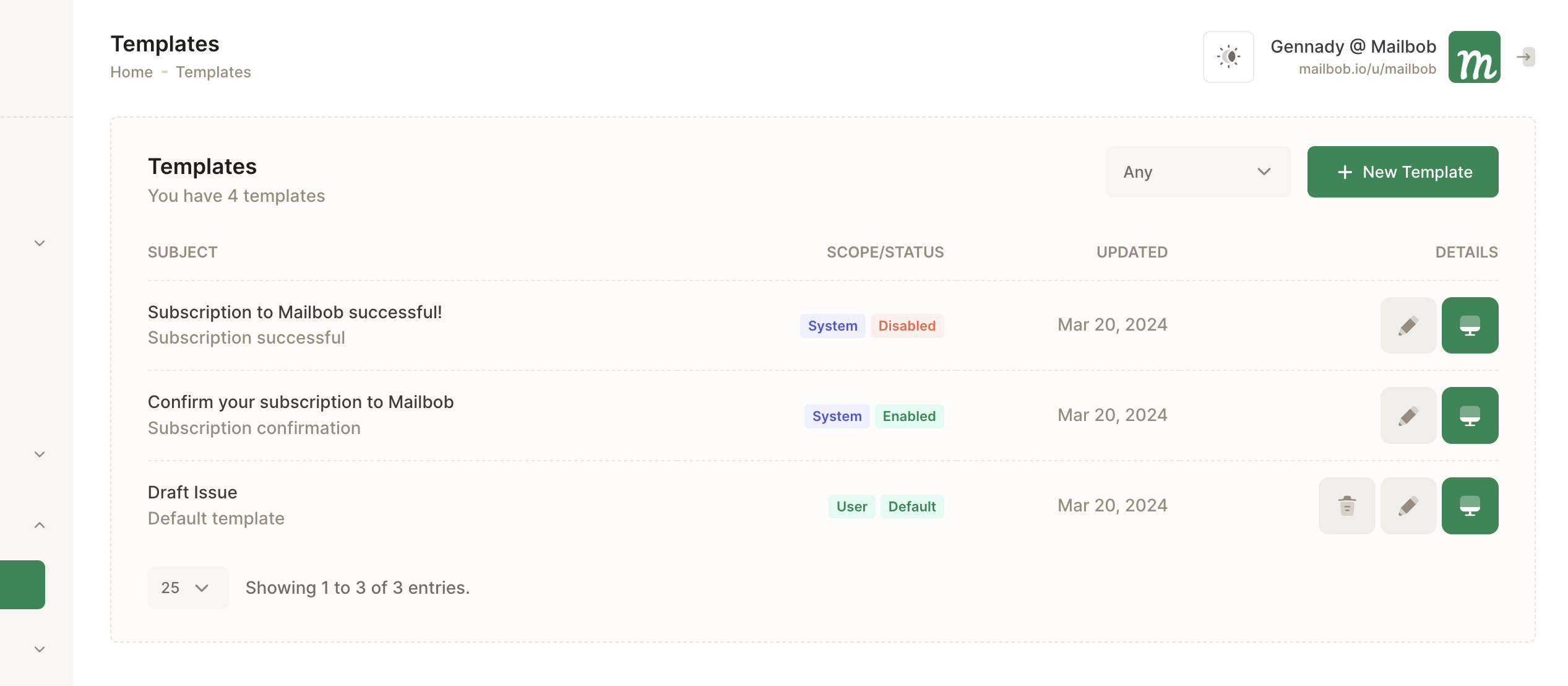Click the green Mailbob logo avatar
Image resolution: width=1568 pixels, height=686 pixels.
tap(1473, 57)
